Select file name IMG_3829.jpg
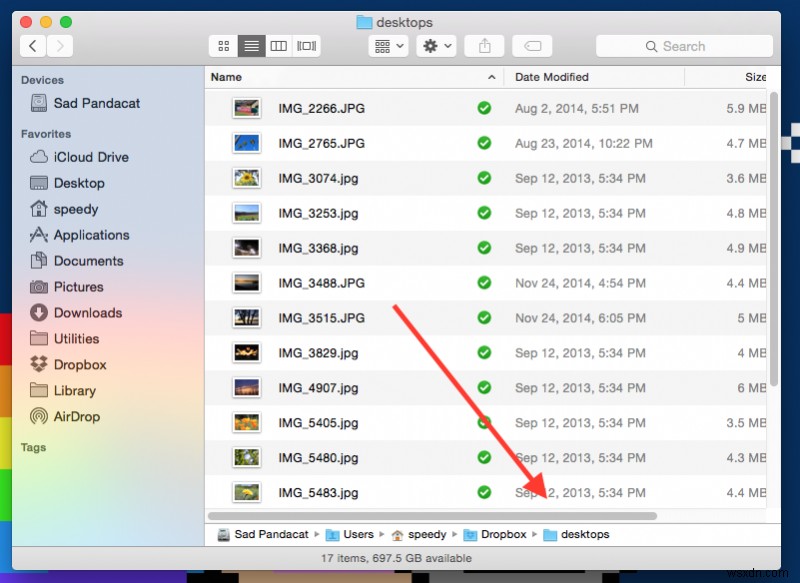The image size is (800, 583). 318,353
